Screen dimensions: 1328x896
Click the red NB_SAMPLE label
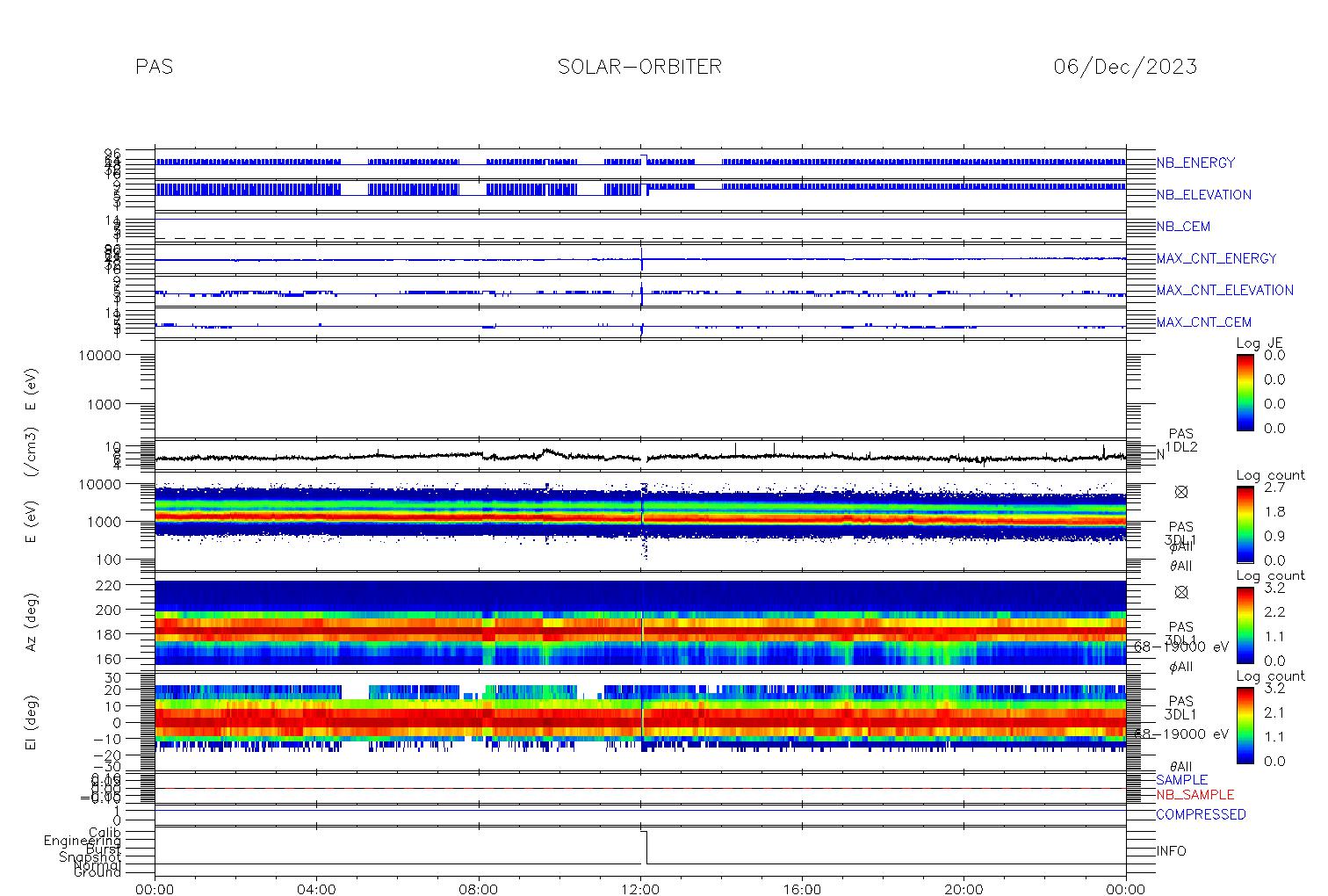coord(1194,795)
